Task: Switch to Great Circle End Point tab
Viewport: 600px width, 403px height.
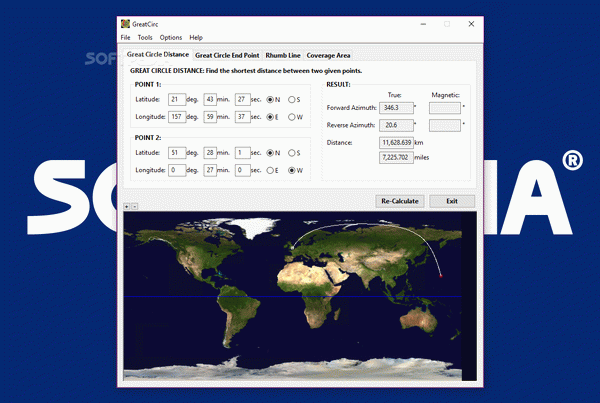Action: coord(225,55)
